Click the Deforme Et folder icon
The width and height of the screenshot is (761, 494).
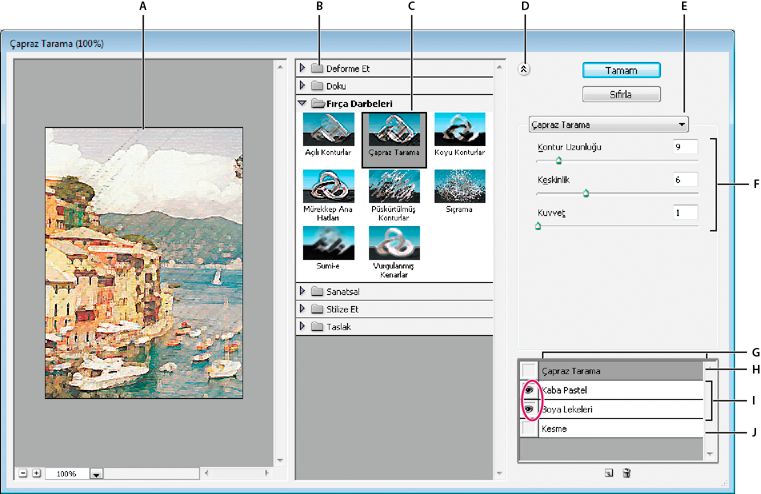pyautogui.click(x=317, y=68)
